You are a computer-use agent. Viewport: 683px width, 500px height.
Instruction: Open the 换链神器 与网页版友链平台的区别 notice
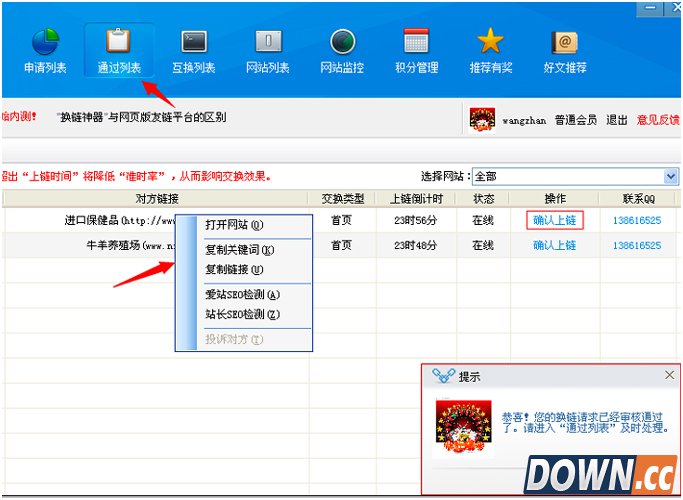142,117
